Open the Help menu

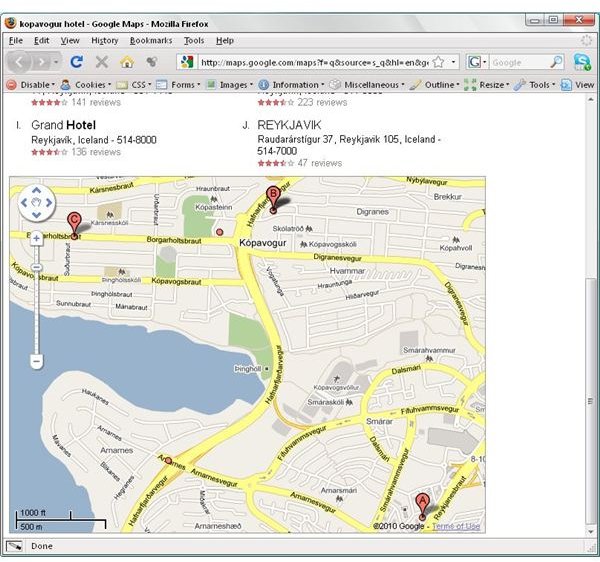click(x=225, y=41)
